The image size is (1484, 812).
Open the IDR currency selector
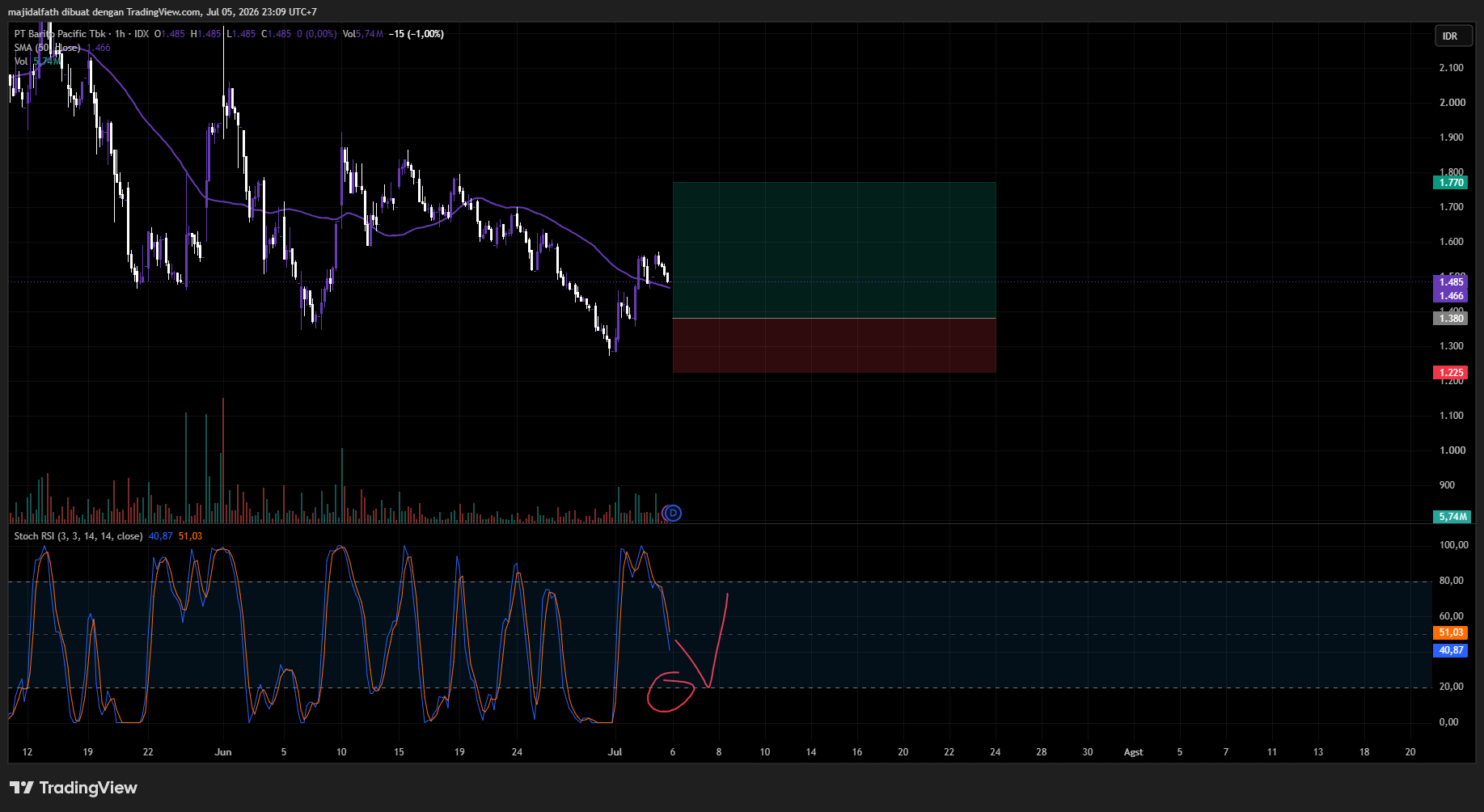(1453, 36)
